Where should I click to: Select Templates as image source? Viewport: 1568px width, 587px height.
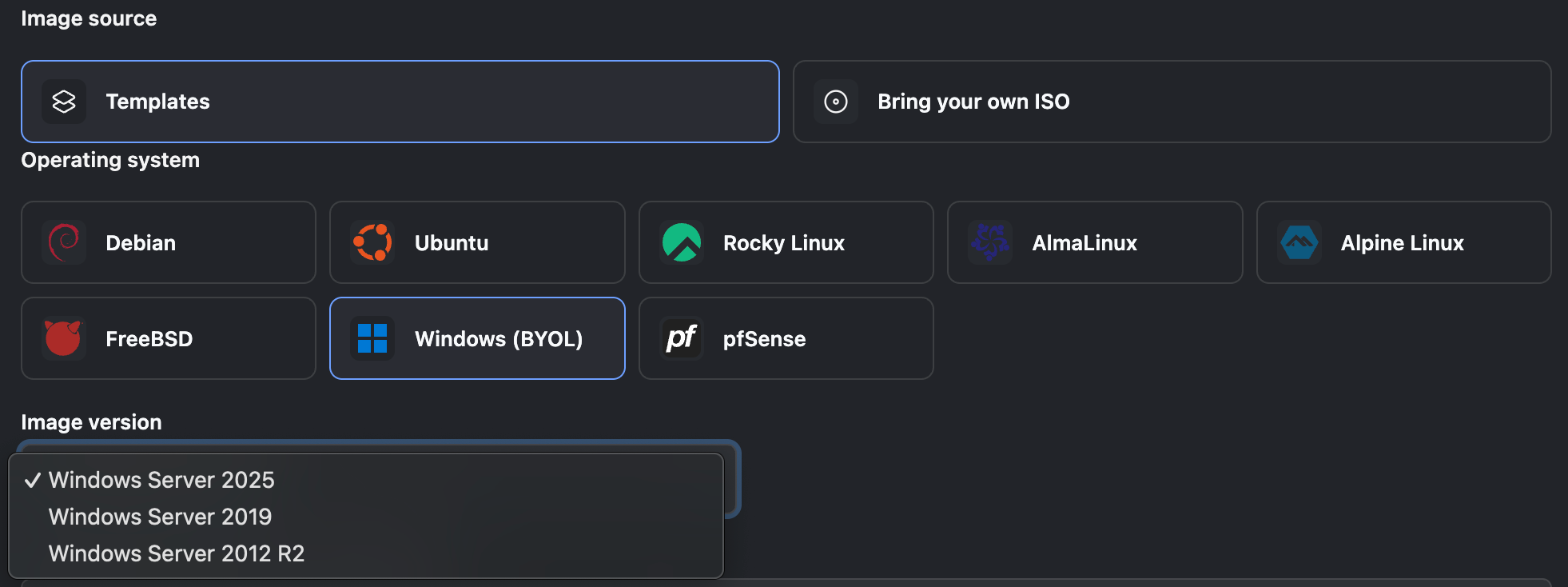(x=400, y=102)
